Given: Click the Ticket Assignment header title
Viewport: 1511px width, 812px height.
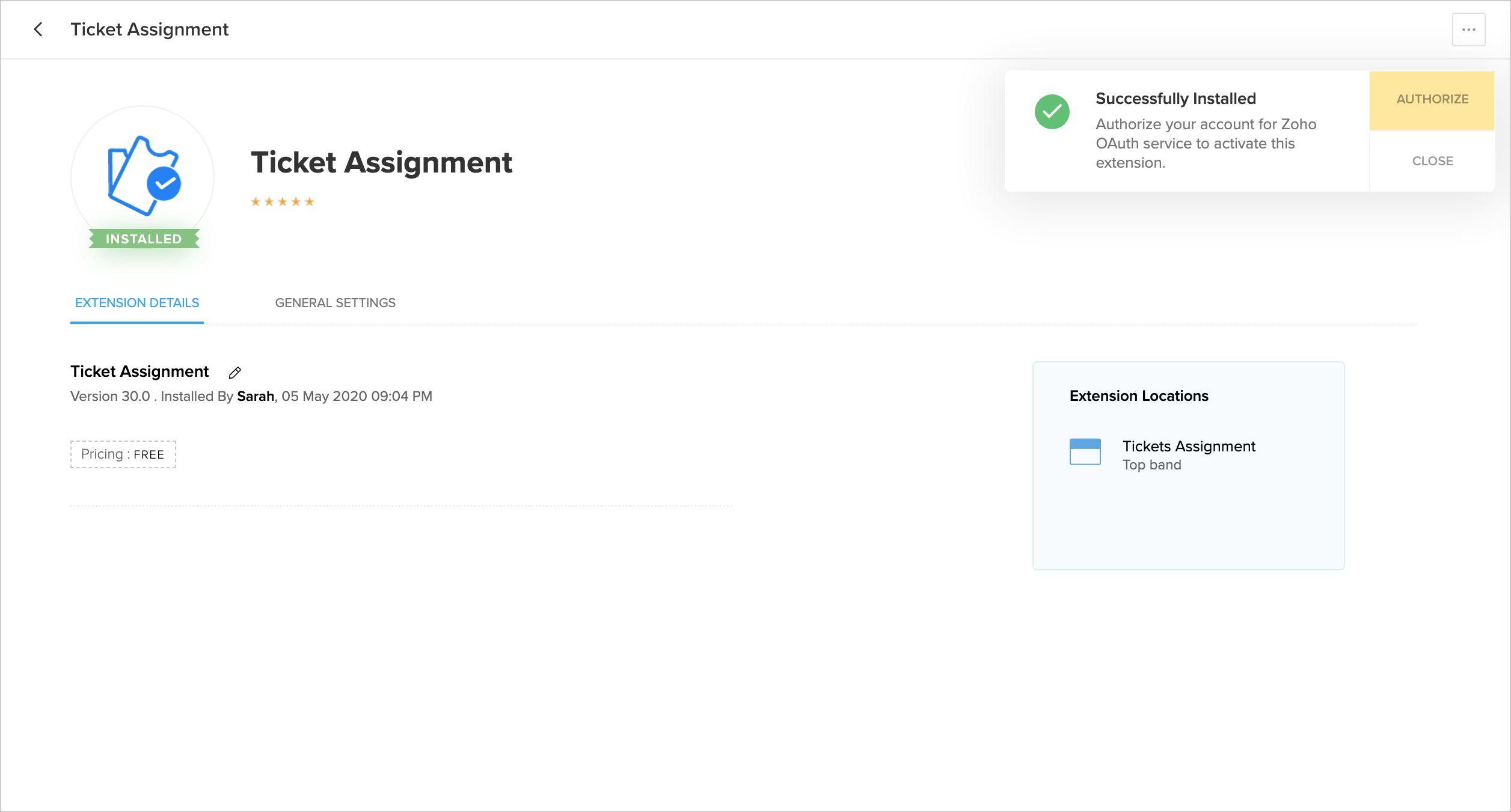Looking at the screenshot, I should (x=150, y=29).
